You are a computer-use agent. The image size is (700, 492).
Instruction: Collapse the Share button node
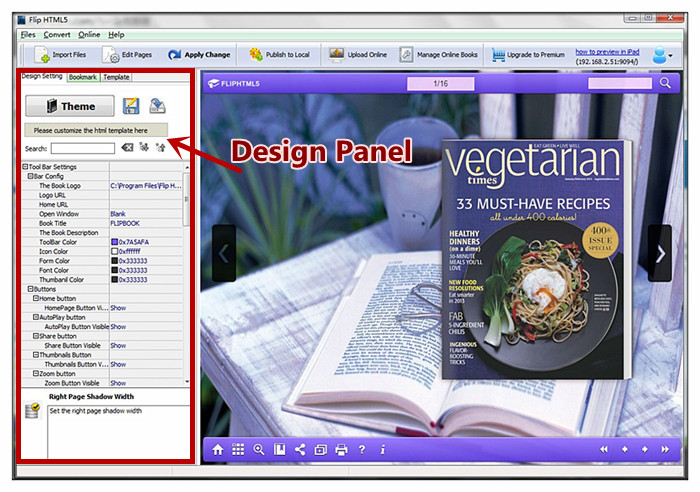[x=36, y=336]
